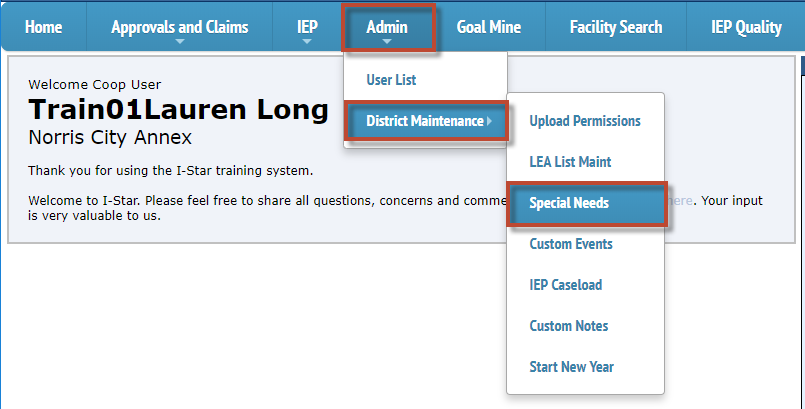805x409 pixels.
Task: Select Special Needs from the submenu
Action: tap(569, 203)
